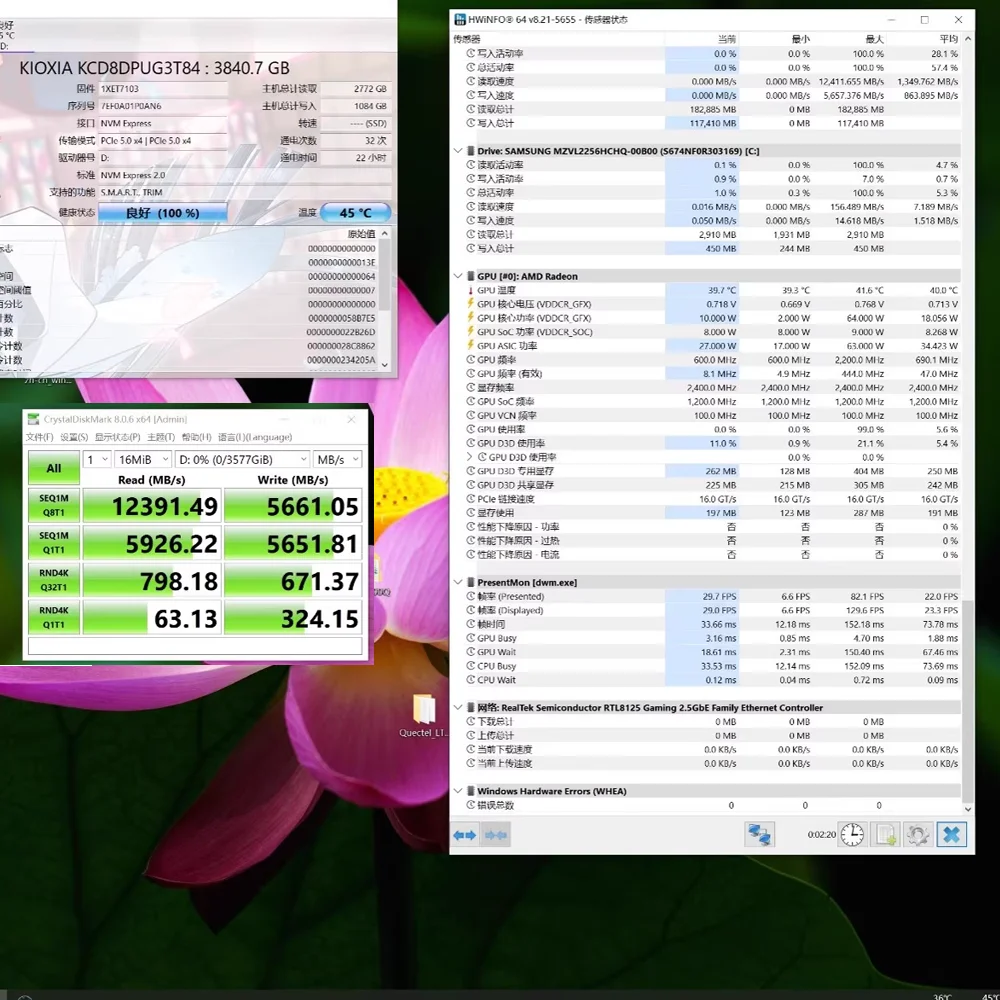Viewport: 1000px width, 1000px height.
Task: Open HWiNFO remote network monitoring icon
Action: coord(759,834)
